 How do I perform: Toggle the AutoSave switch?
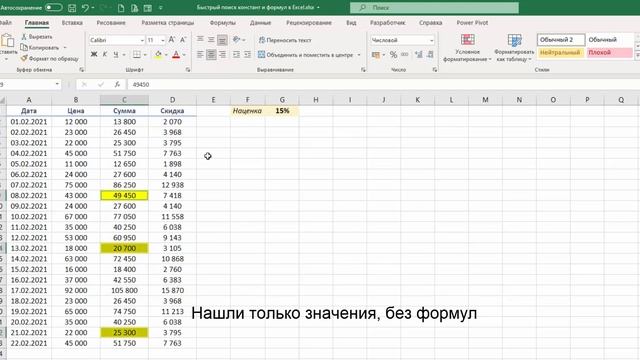coord(53,7)
